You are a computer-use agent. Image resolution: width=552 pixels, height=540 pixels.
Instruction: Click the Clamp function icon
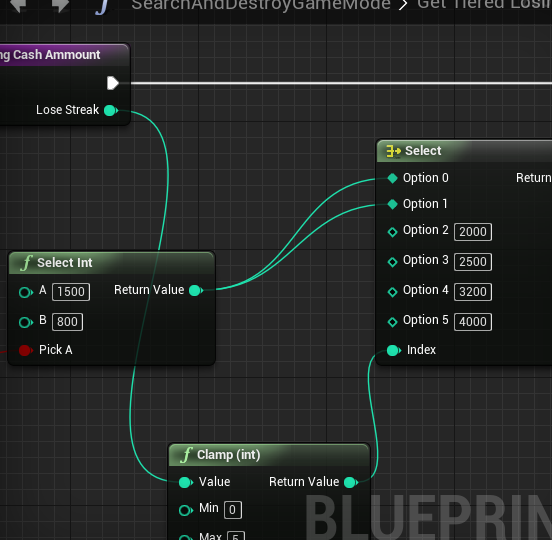point(187,455)
